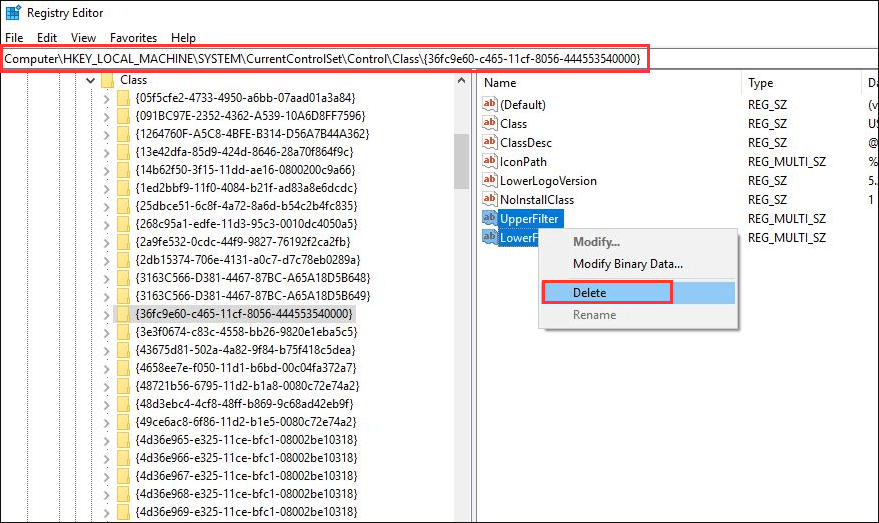Click the Registry Editor app icon in title bar

[x=13, y=12]
